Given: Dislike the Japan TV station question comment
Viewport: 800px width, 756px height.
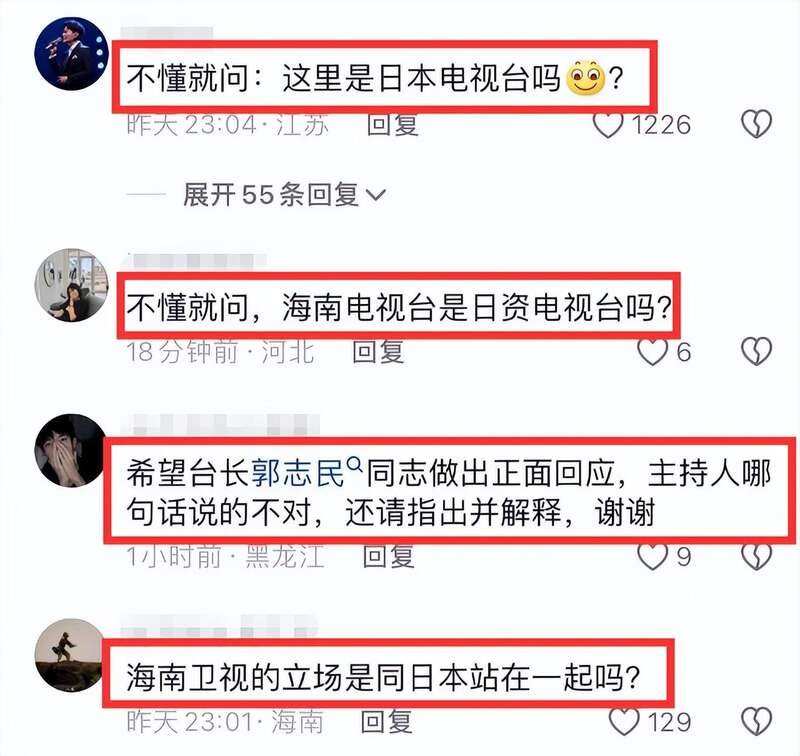Looking at the screenshot, I should point(756,124).
